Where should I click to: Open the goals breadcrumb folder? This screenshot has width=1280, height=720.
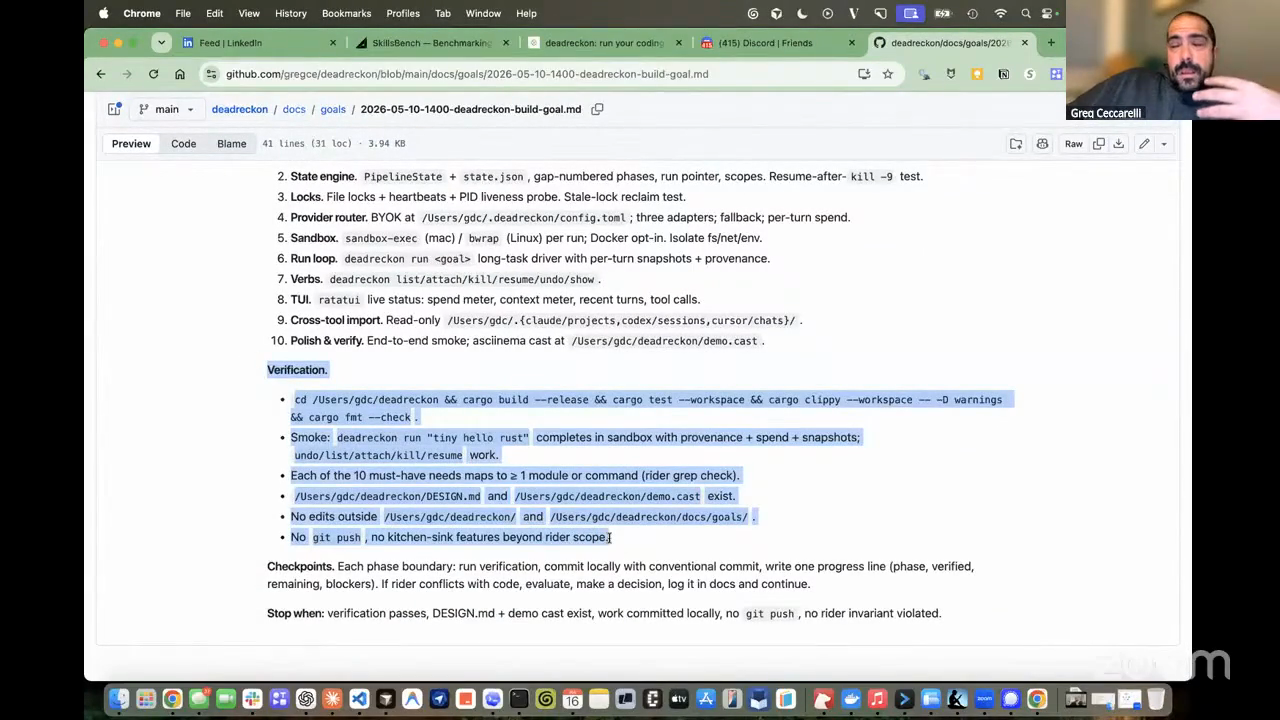click(x=333, y=109)
